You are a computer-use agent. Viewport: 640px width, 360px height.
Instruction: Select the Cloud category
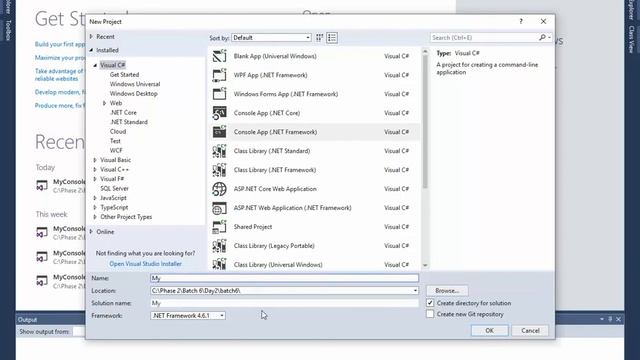click(118, 131)
